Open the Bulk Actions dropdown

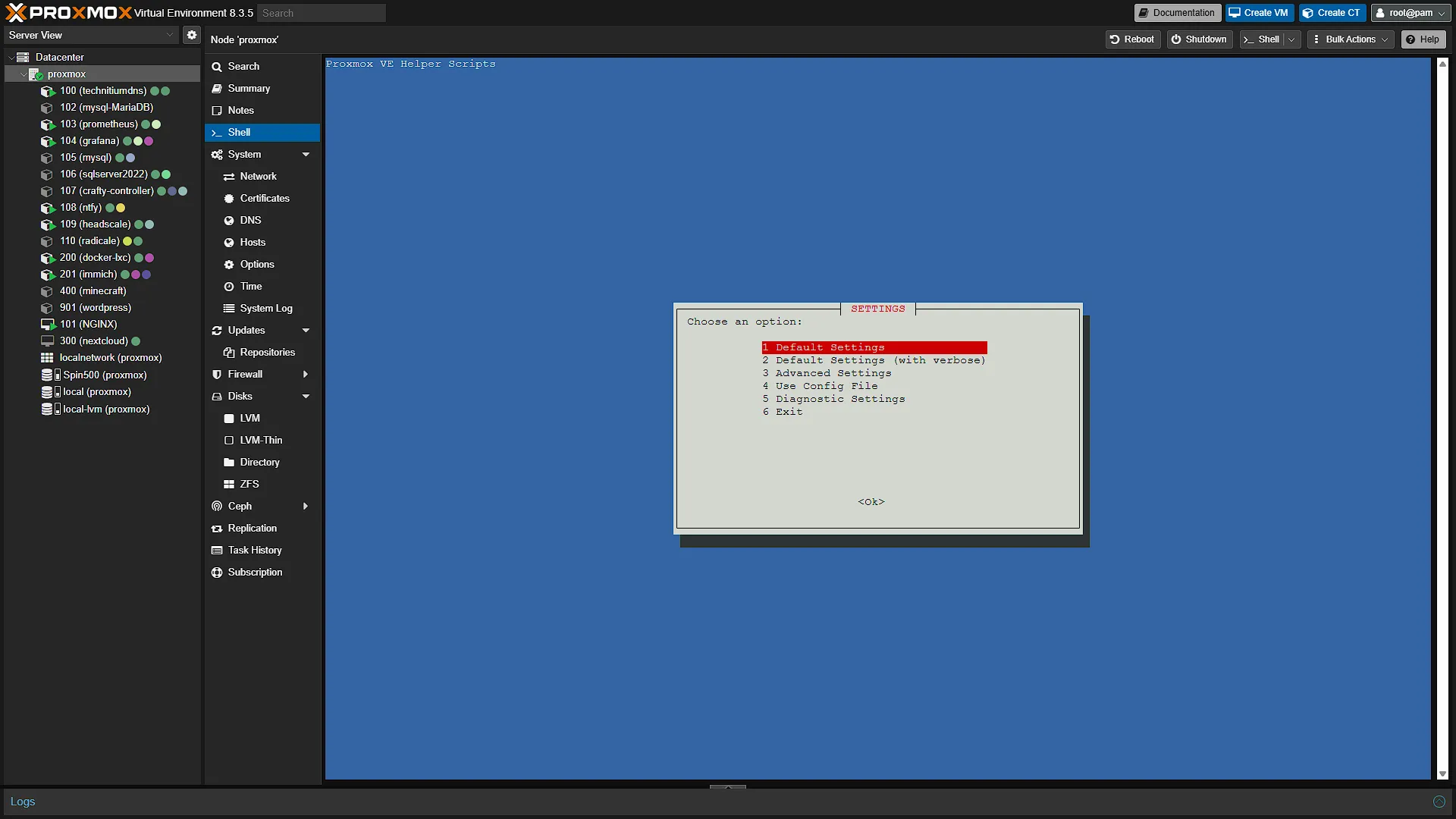click(1351, 39)
